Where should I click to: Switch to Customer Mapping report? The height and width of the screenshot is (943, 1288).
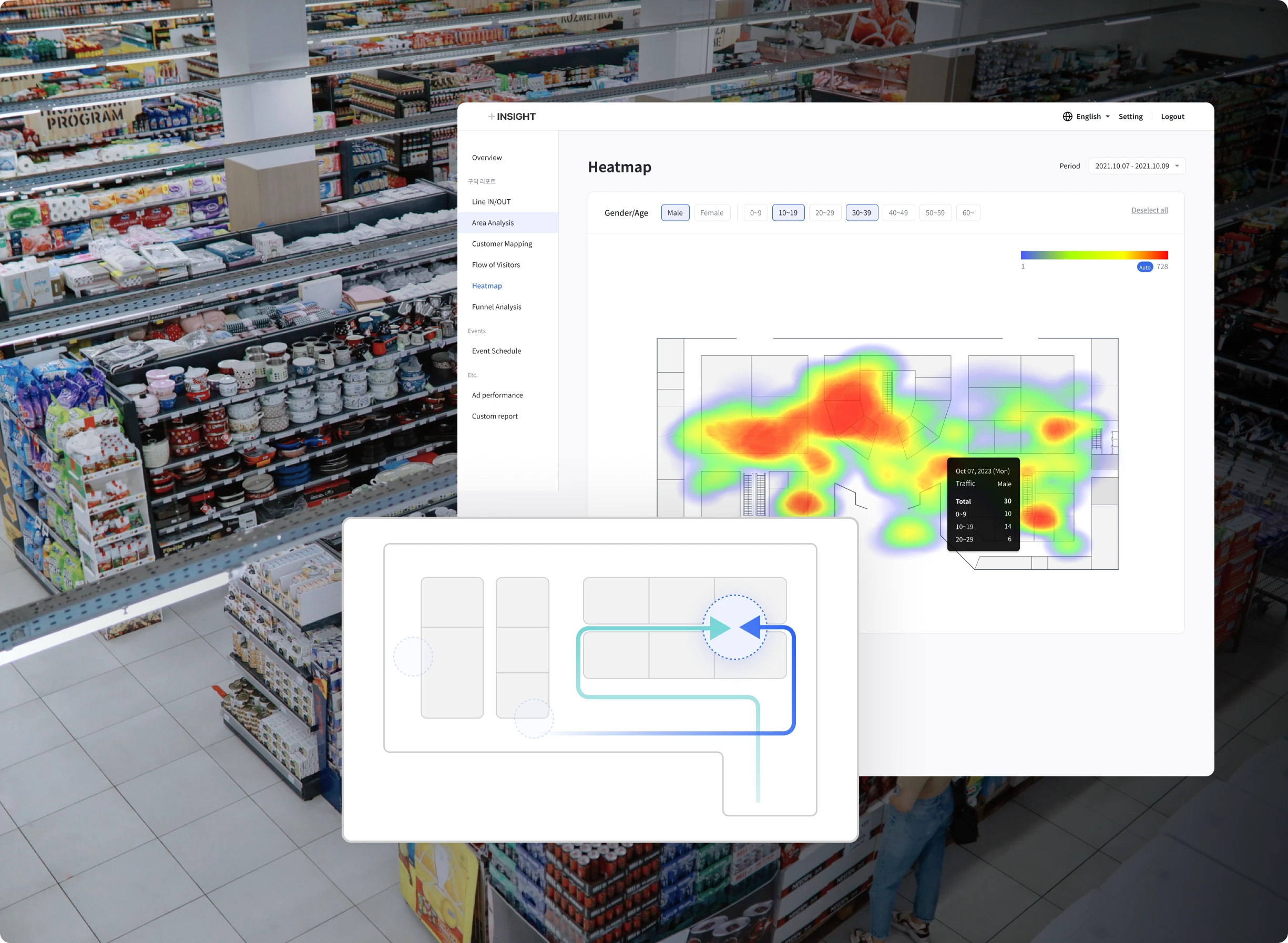pos(502,243)
